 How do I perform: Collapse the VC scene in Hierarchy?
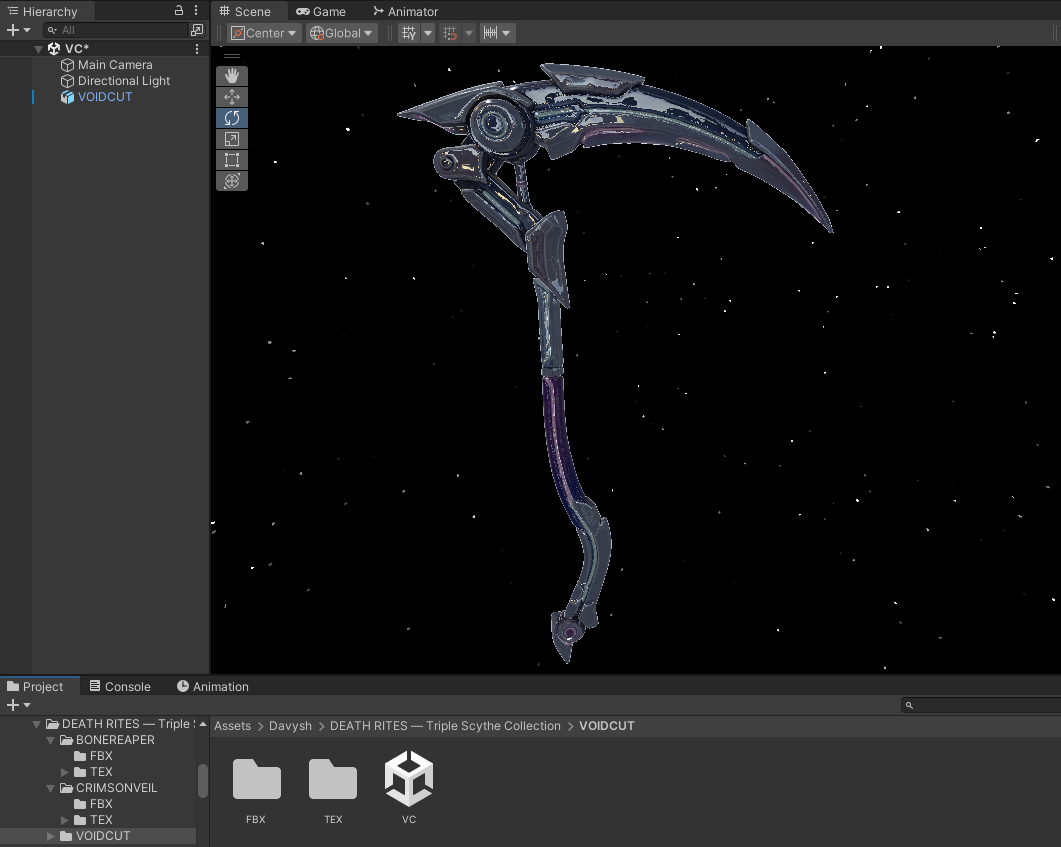point(39,49)
